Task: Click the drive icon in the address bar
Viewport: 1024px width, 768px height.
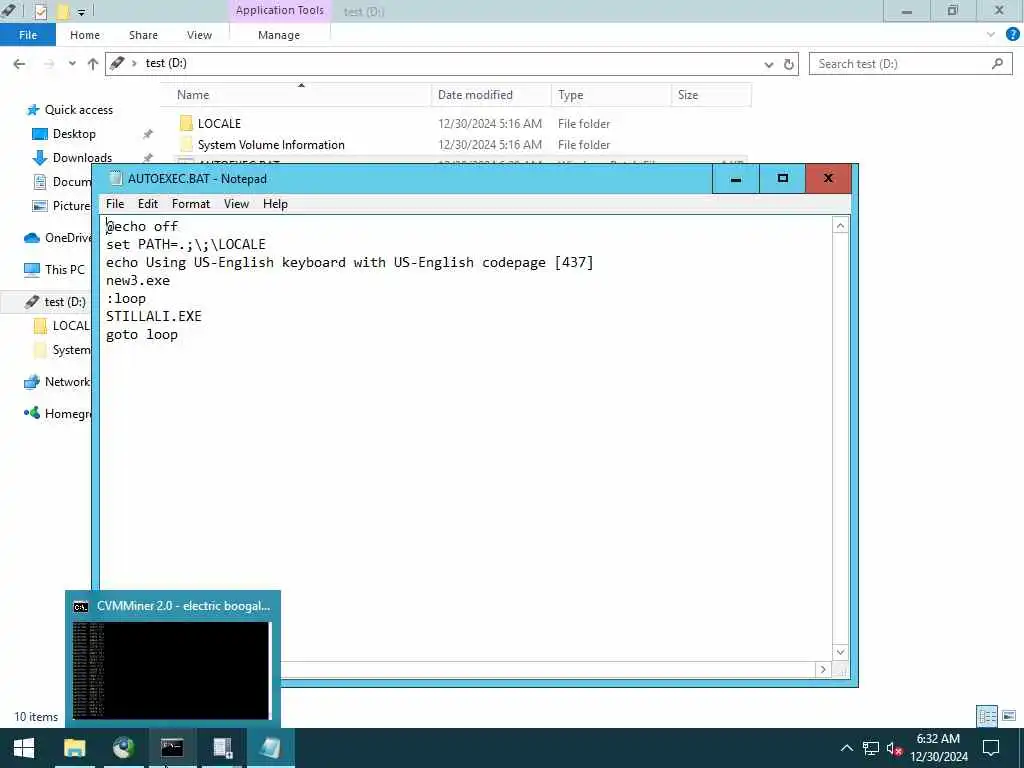Action: click(x=118, y=63)
